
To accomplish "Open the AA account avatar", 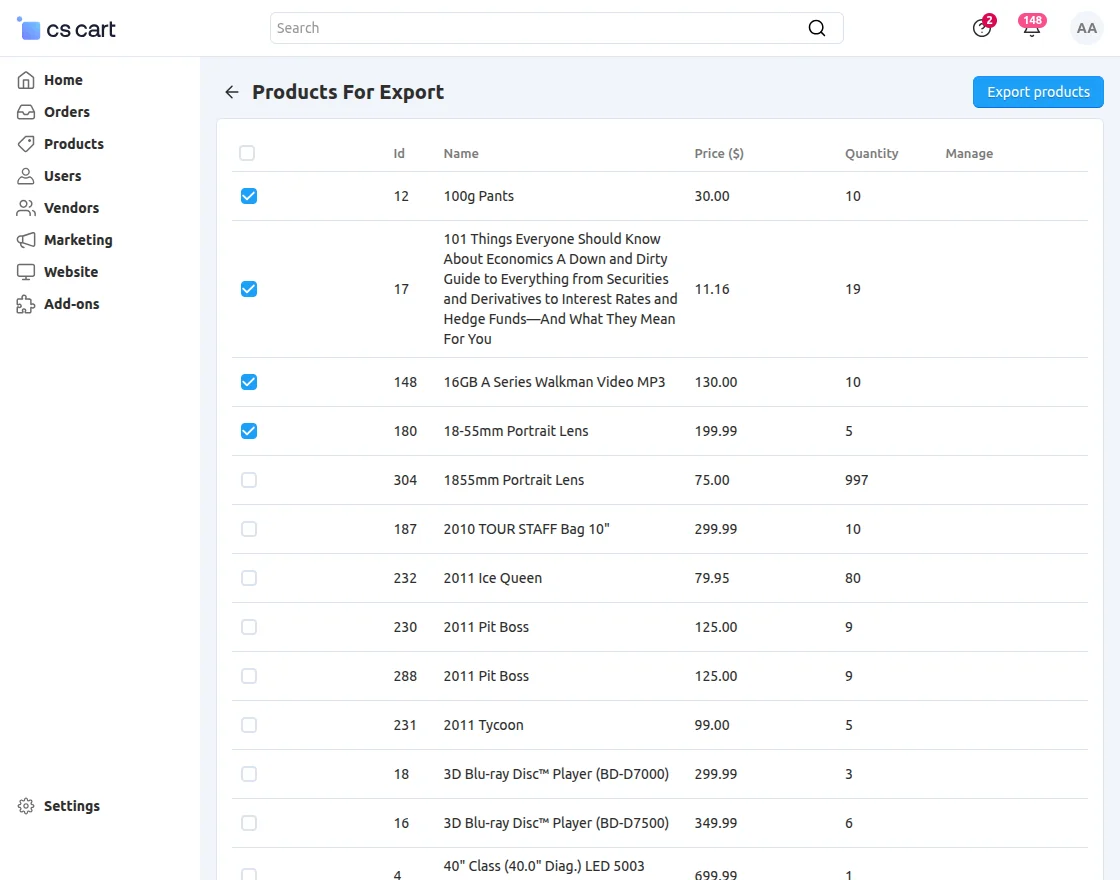I will click(1086, 28).
